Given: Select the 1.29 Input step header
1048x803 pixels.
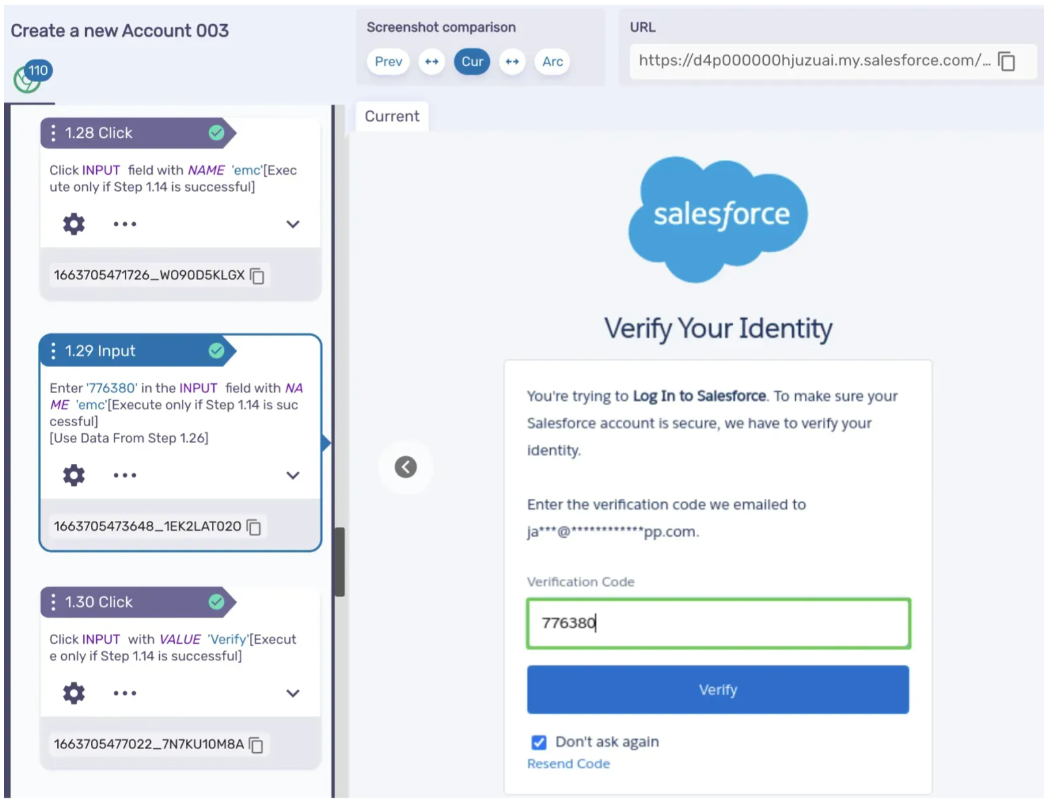Looking at the screenshot, I should 138,351.
